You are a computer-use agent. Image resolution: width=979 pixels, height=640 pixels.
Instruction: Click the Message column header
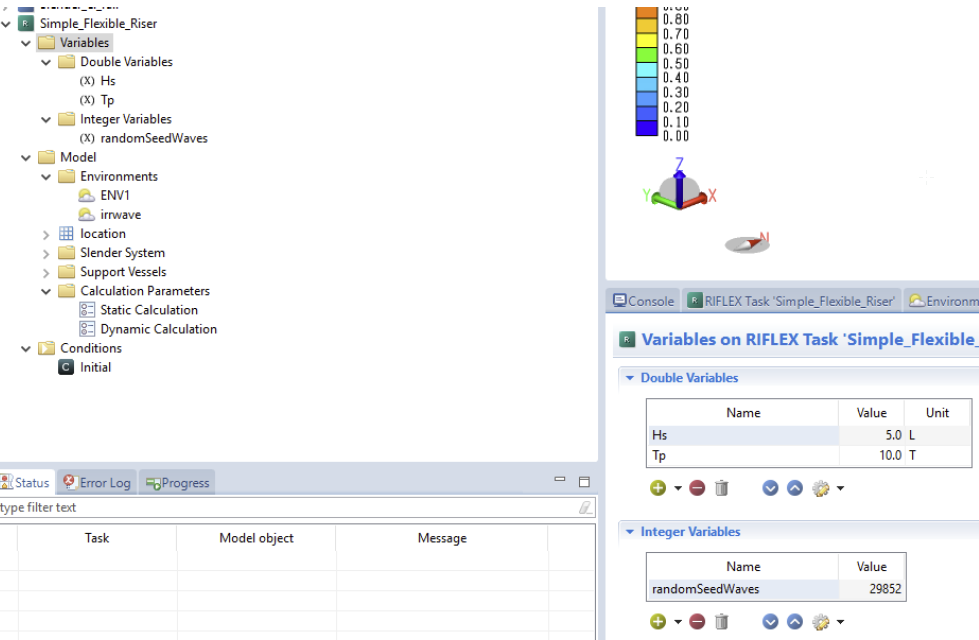pyautogui.click(x=442, y=538)
